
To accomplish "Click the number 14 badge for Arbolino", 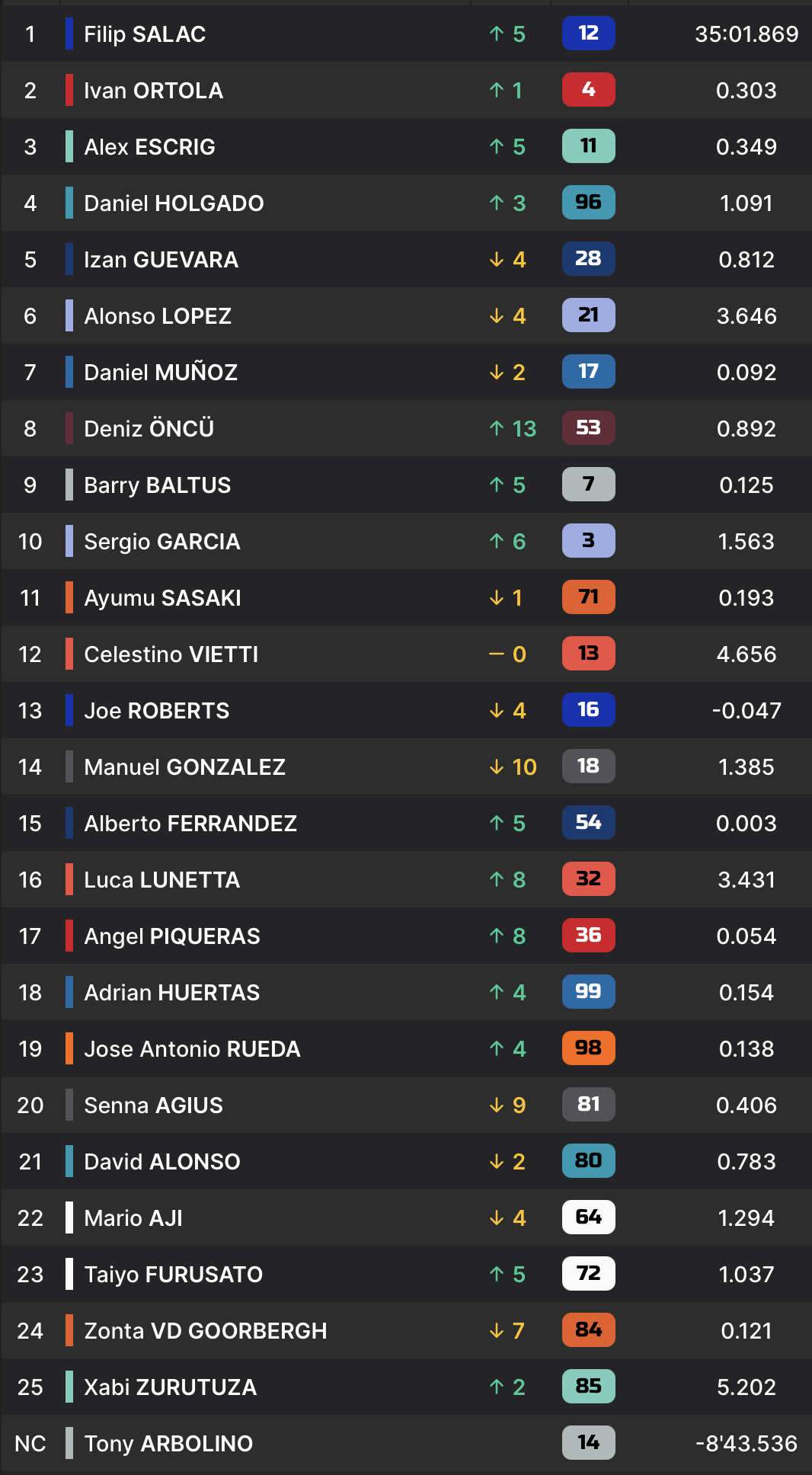I will (x=588, y=1443).
